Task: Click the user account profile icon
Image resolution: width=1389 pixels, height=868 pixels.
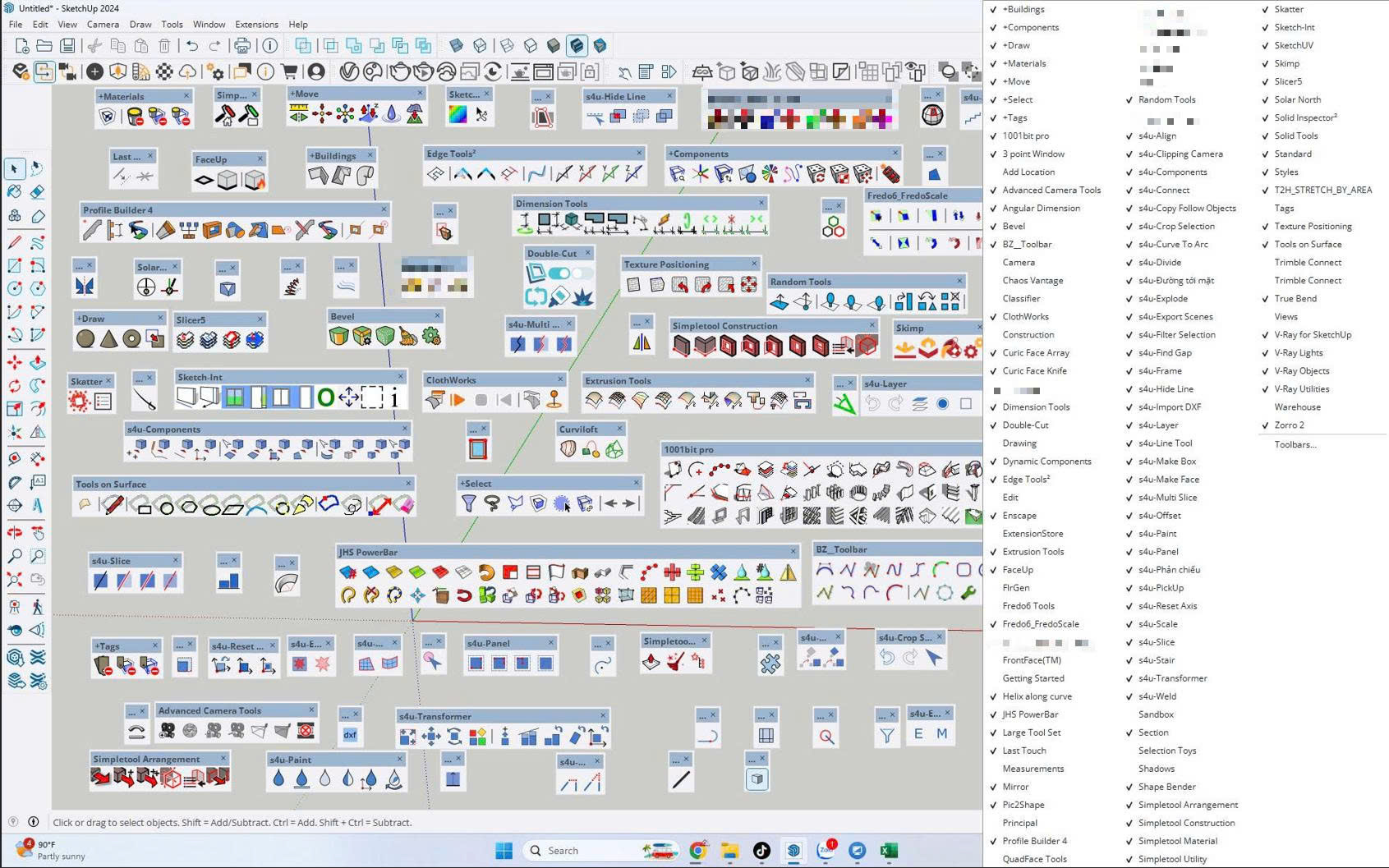Action: pos(315,72)
